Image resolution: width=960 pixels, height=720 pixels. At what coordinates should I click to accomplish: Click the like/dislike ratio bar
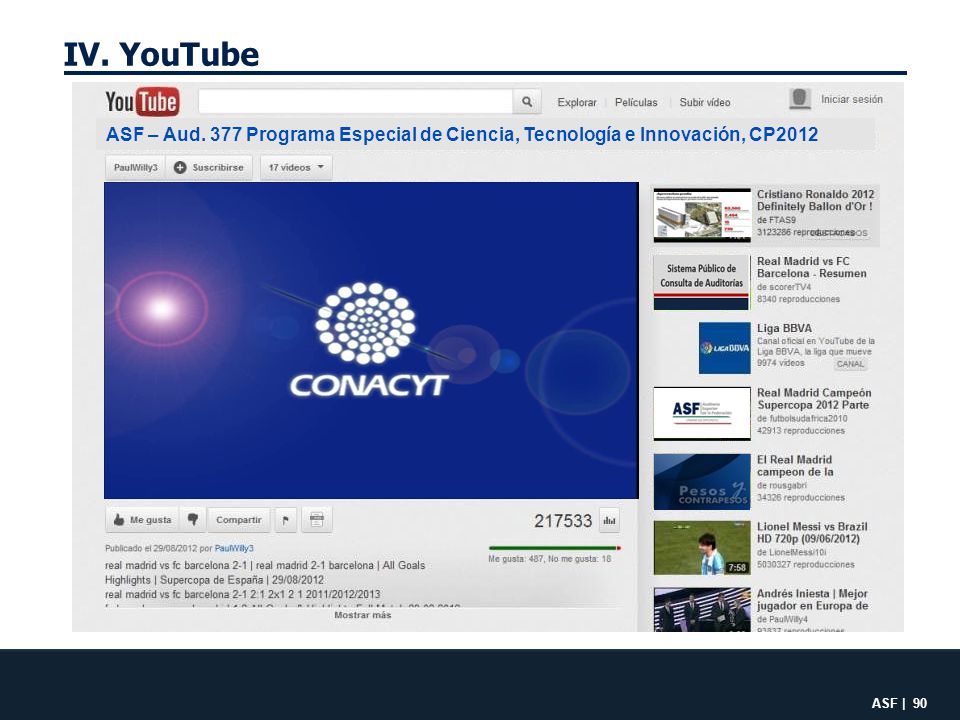click(x=555, y=548)
